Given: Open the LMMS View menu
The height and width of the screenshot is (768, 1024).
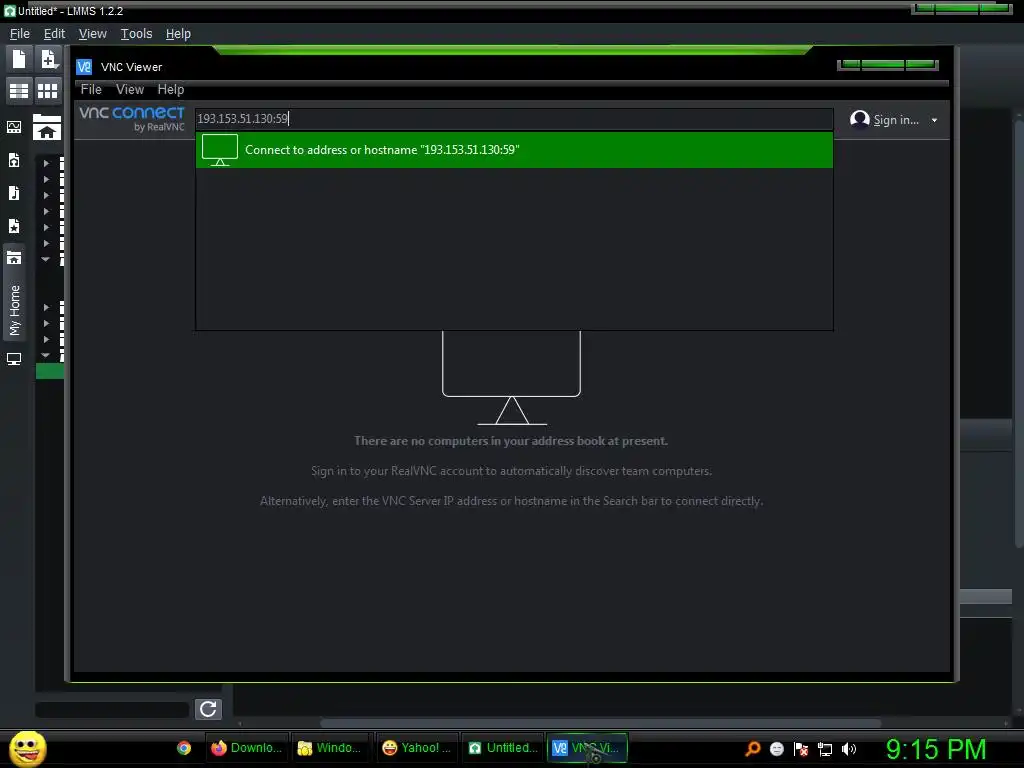Looking at the screenshot, I should (92, 33).
